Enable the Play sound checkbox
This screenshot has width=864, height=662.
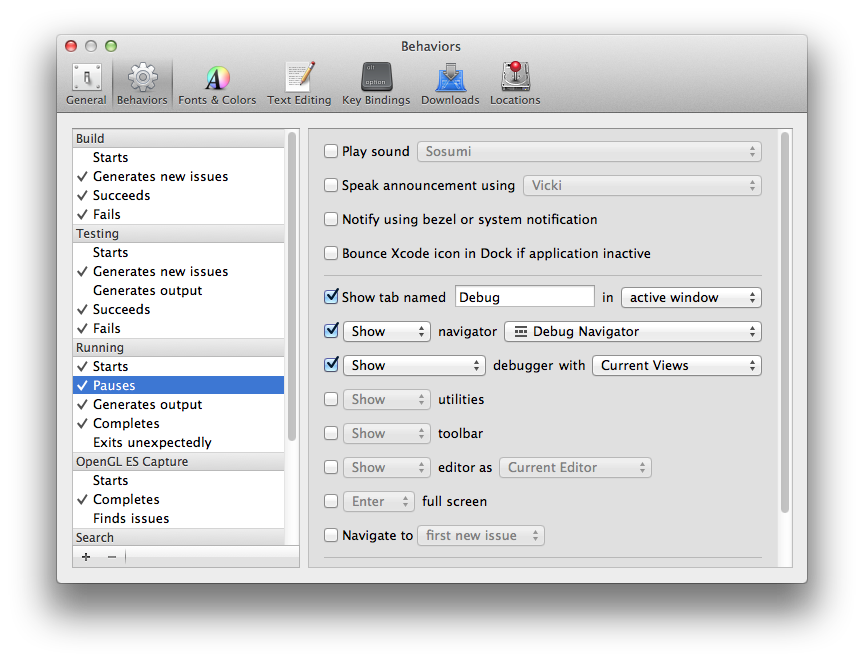coord(331,151)
